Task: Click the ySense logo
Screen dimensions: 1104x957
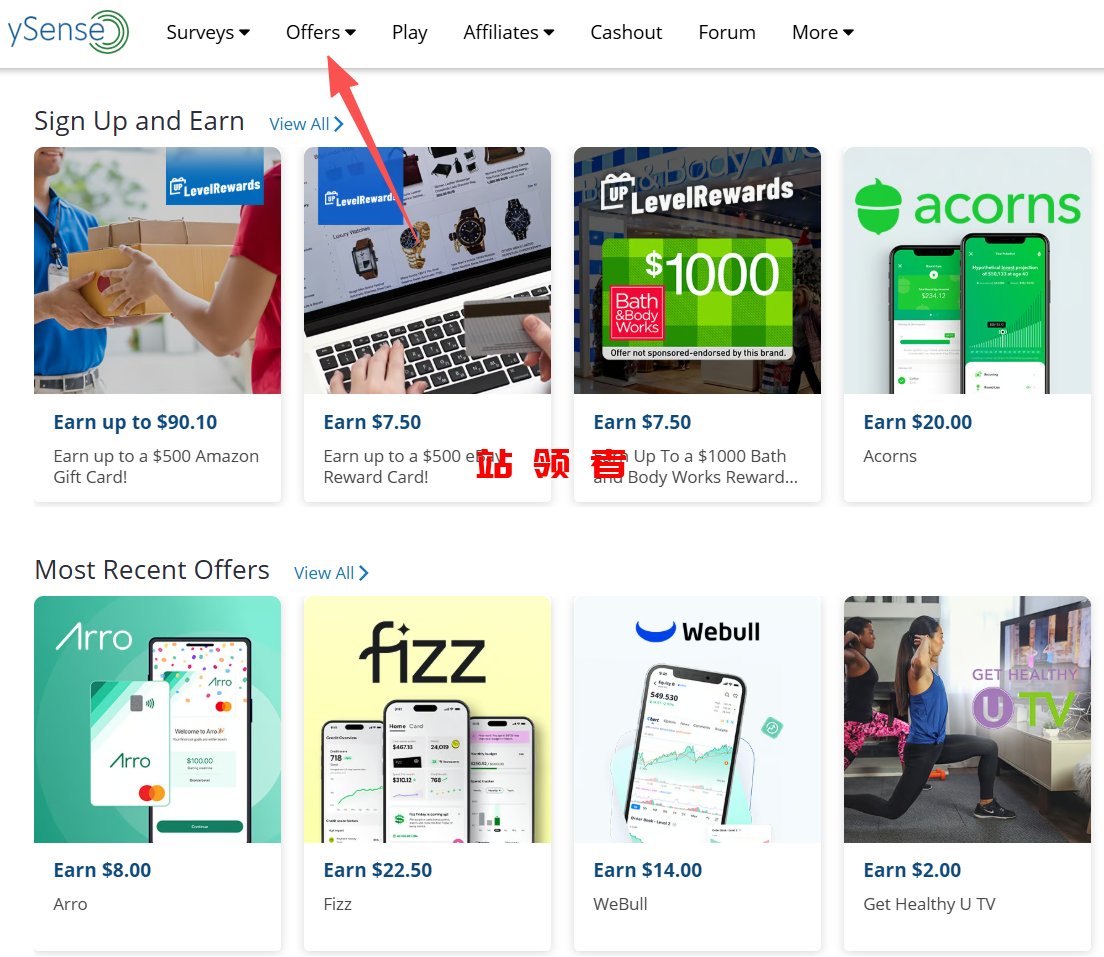Action: (x=68, y=32)
